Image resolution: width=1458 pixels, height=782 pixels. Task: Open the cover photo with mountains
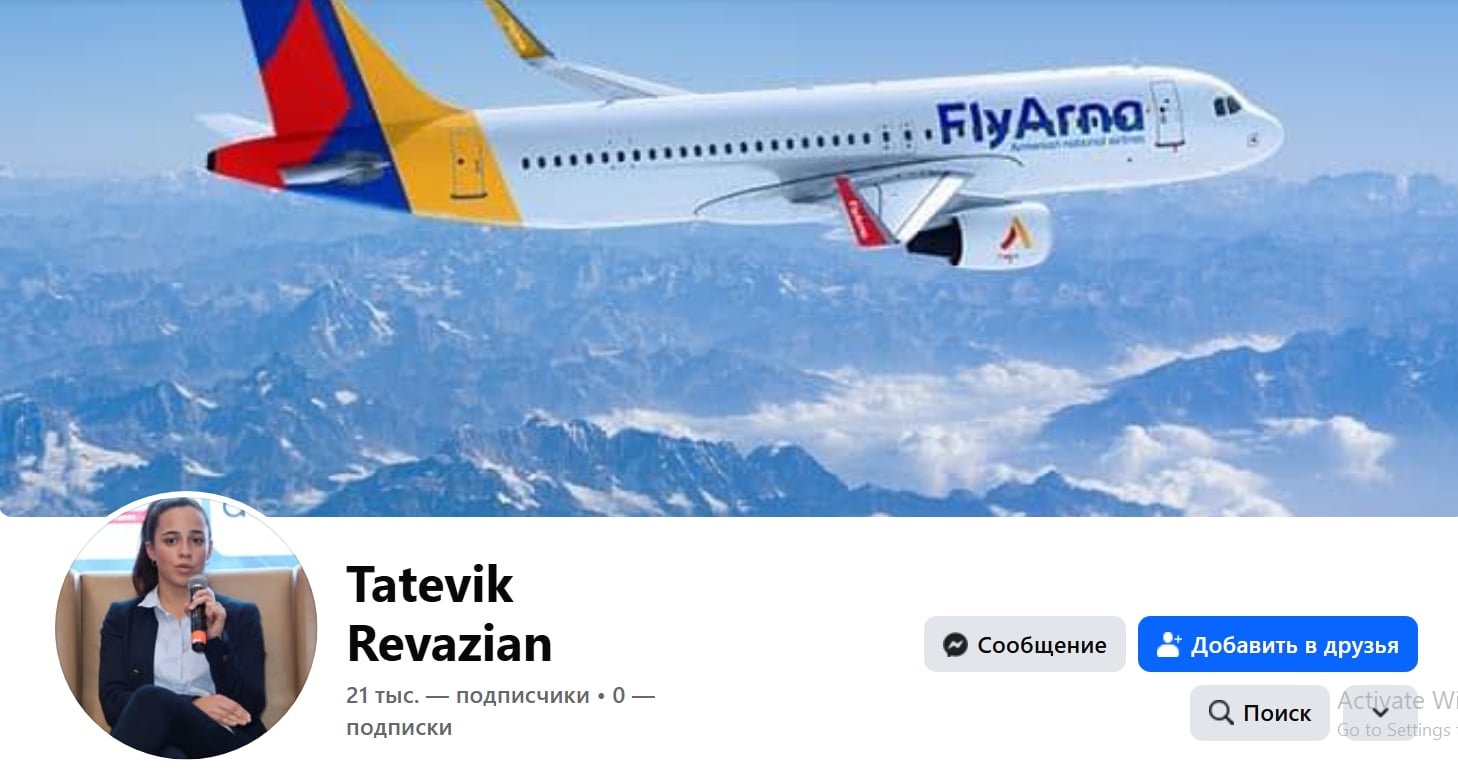pyautogui.click(x=729, y=258)
